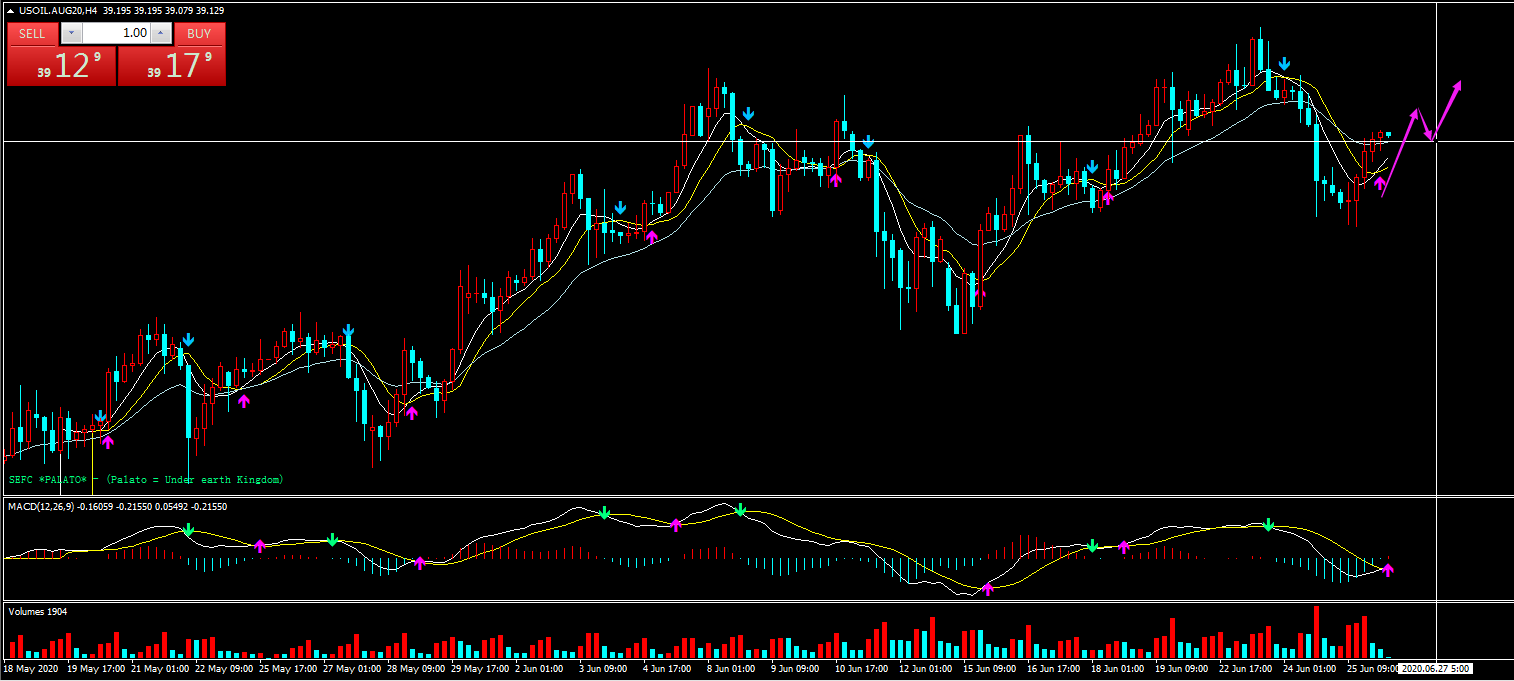Click the tallest red bar in Volumes
The image size is (1514, 681).
click(1316, 630)
